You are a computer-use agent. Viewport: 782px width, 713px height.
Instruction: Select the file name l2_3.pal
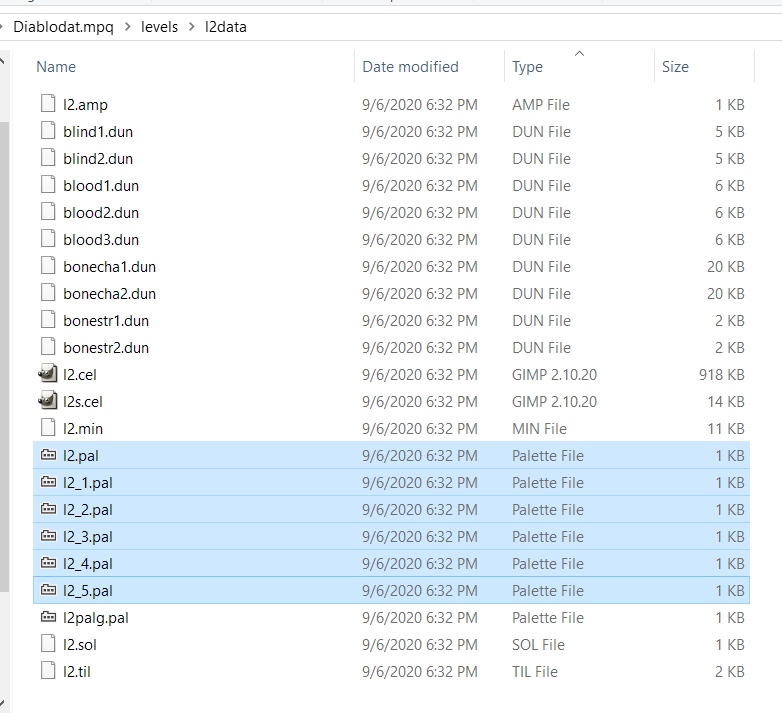pos(87,536)
